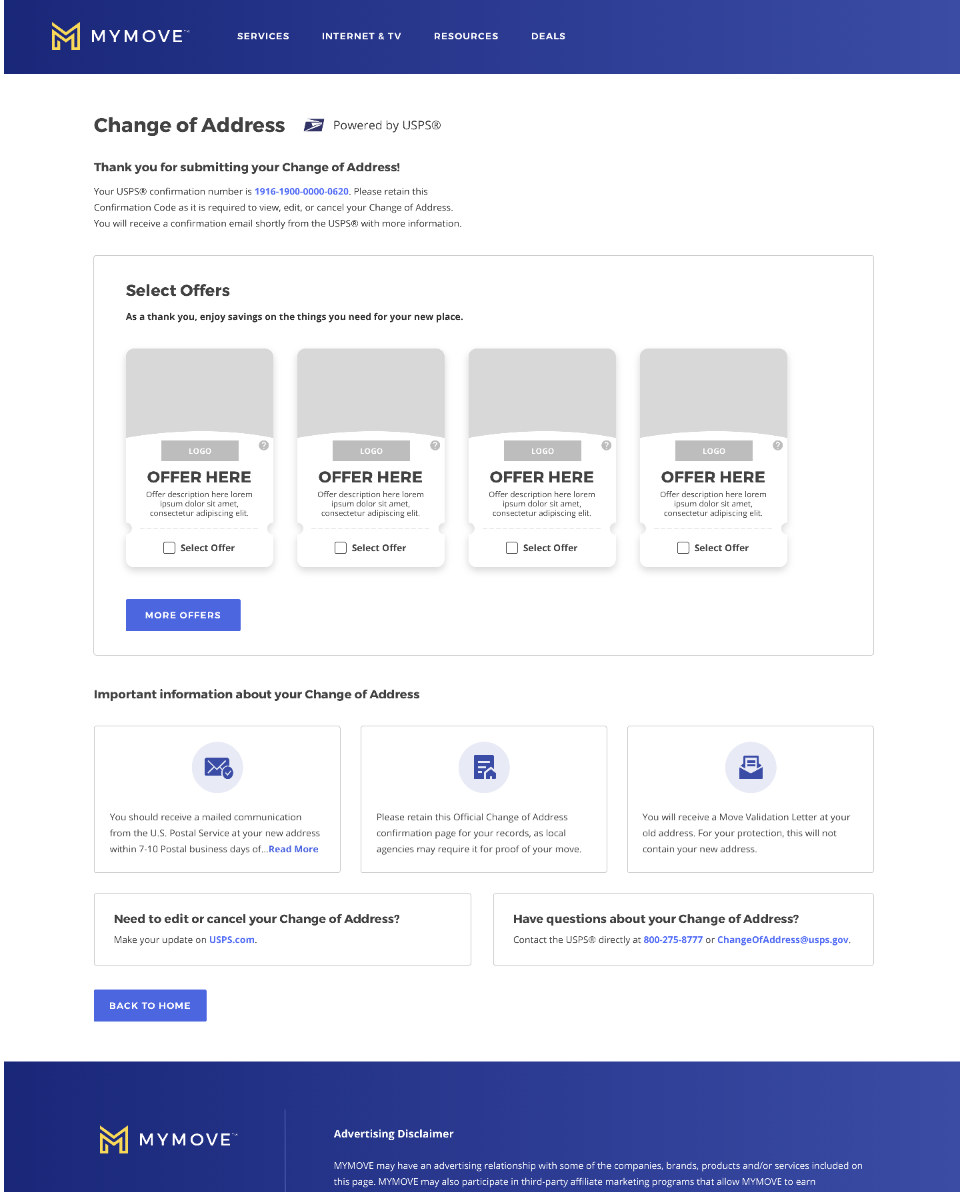Click the Read More link
Image resolution: width=960 pixels, height=1192 pixels.
(293, 849)
